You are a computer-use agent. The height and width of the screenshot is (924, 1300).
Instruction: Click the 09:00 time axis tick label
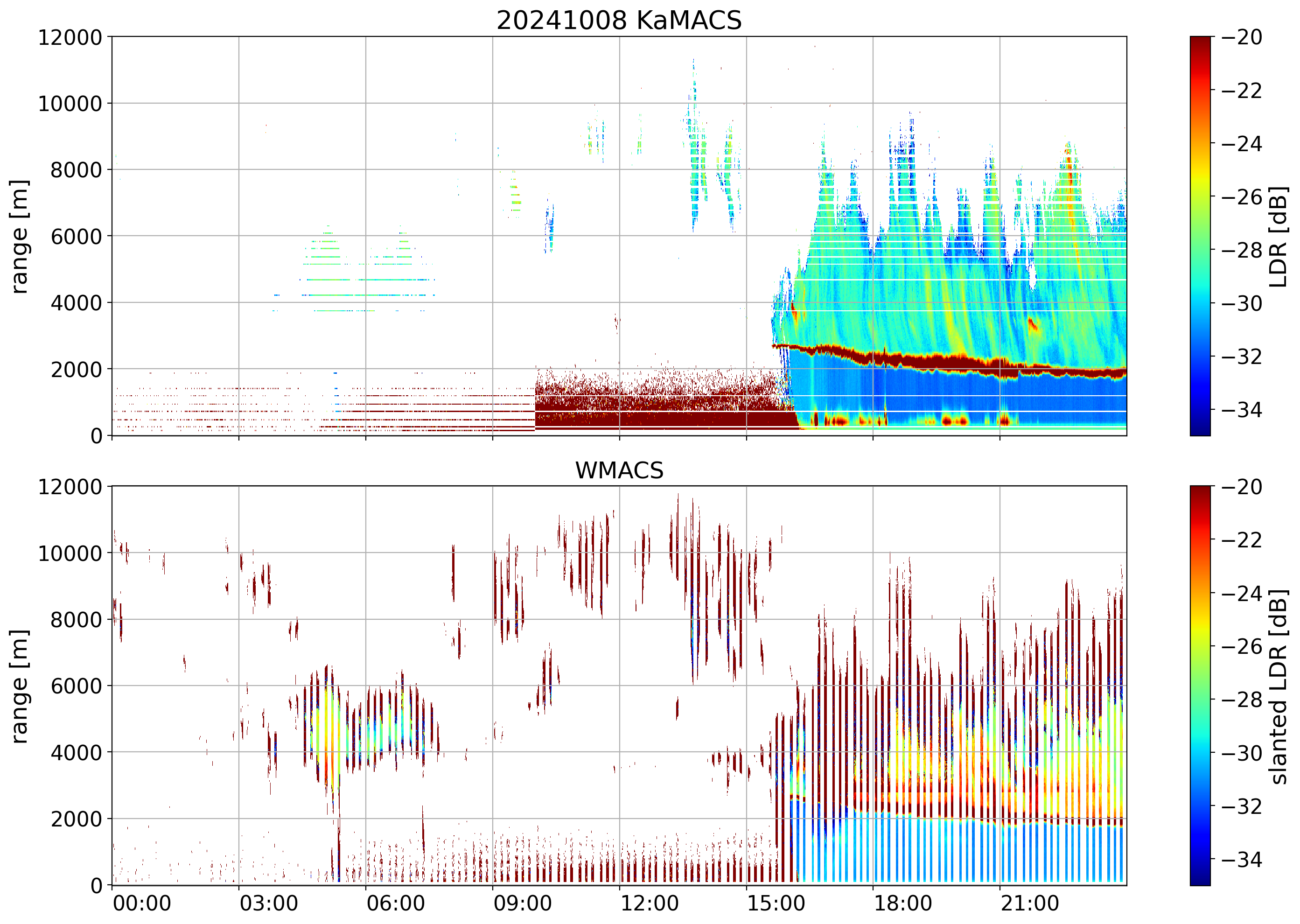coord(522,903)
